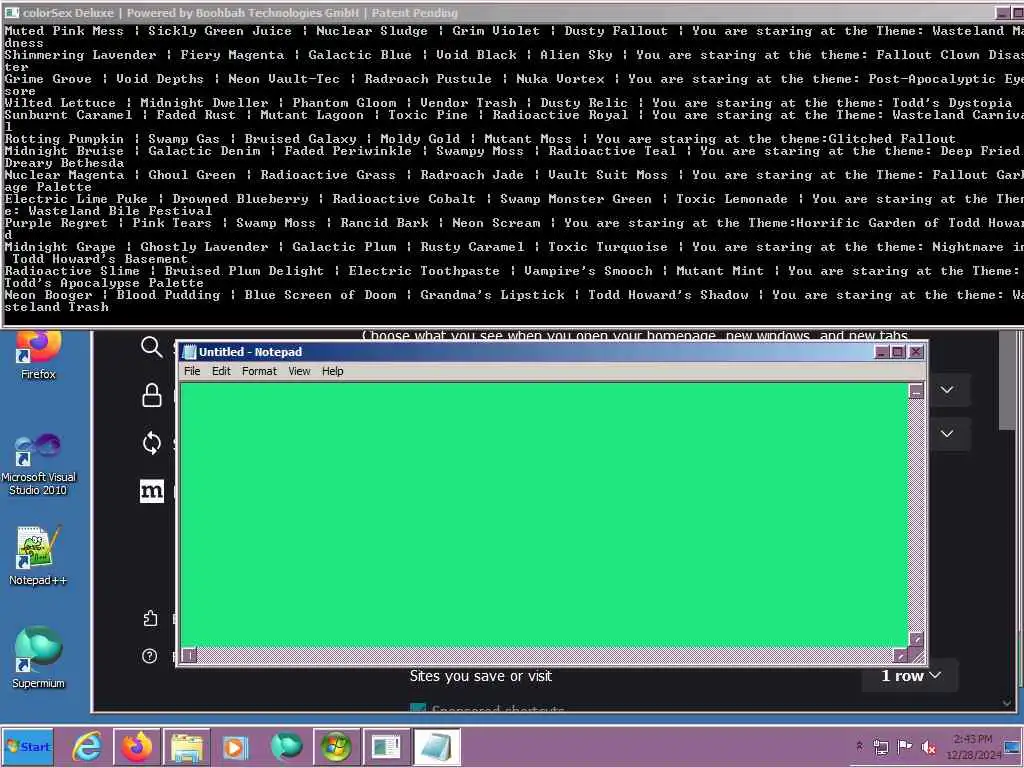Open the Notepad++ desktop shortcut
1024x768 pixels.
[x=38, y=555]
